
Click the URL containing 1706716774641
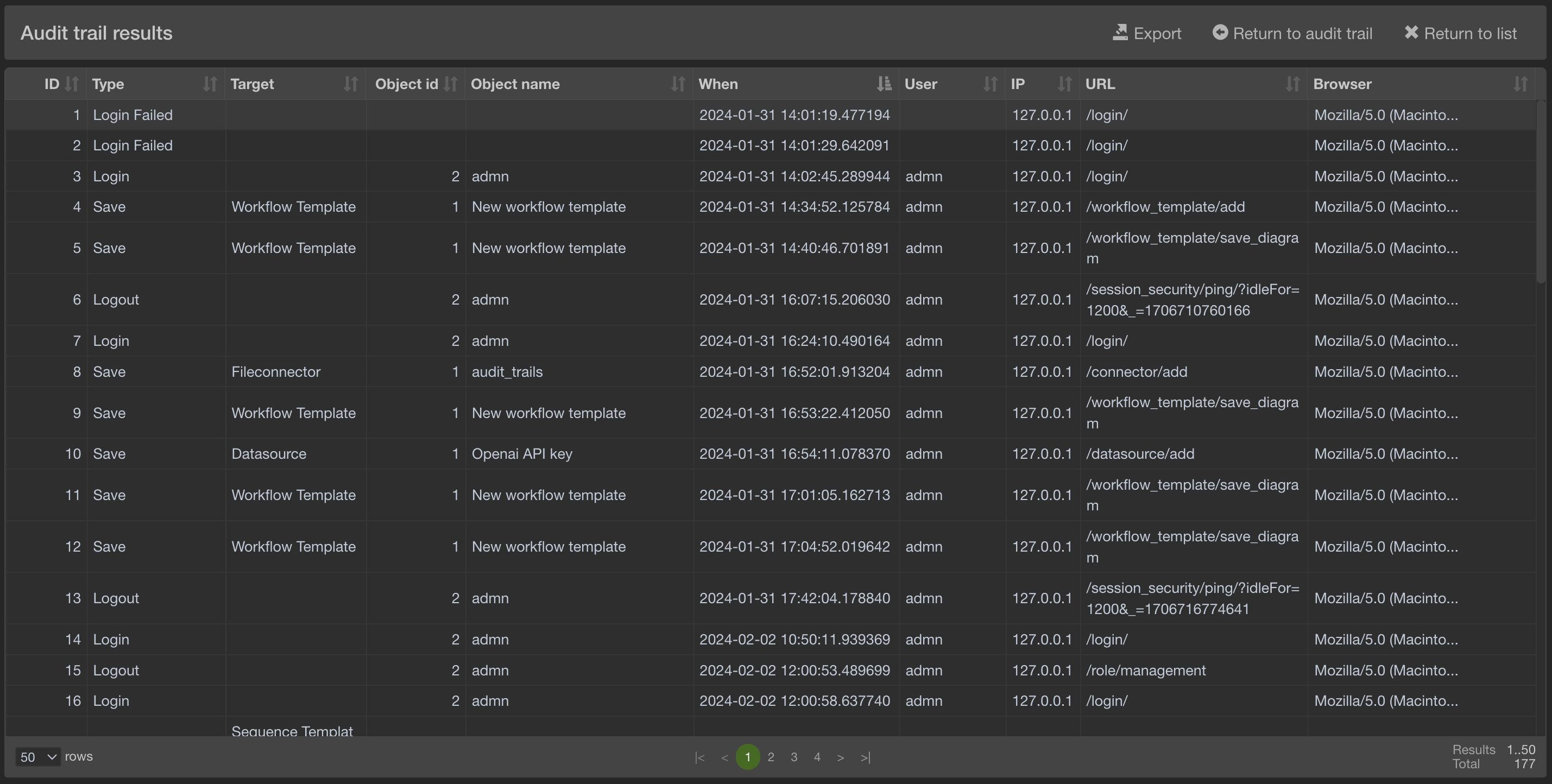pyautogui.click(x=1193, y=598)
